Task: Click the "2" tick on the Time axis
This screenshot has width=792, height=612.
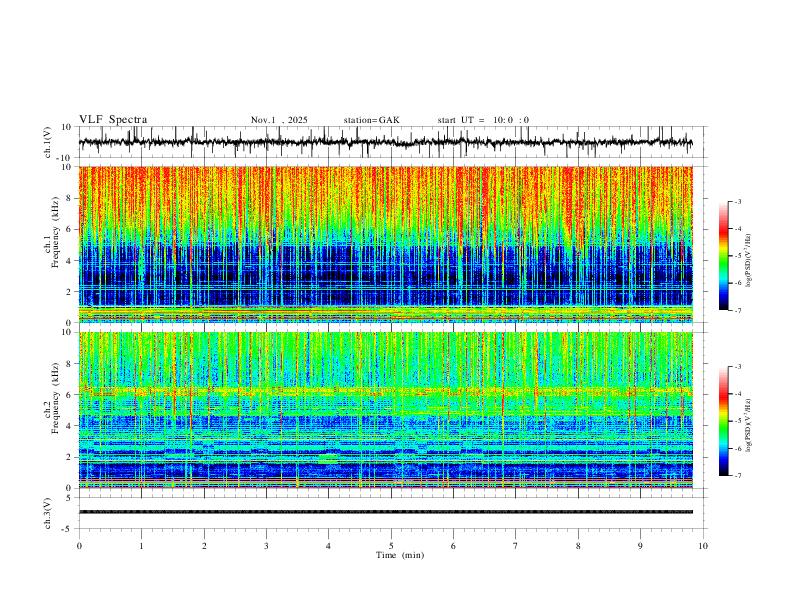Action: [204, 546]
